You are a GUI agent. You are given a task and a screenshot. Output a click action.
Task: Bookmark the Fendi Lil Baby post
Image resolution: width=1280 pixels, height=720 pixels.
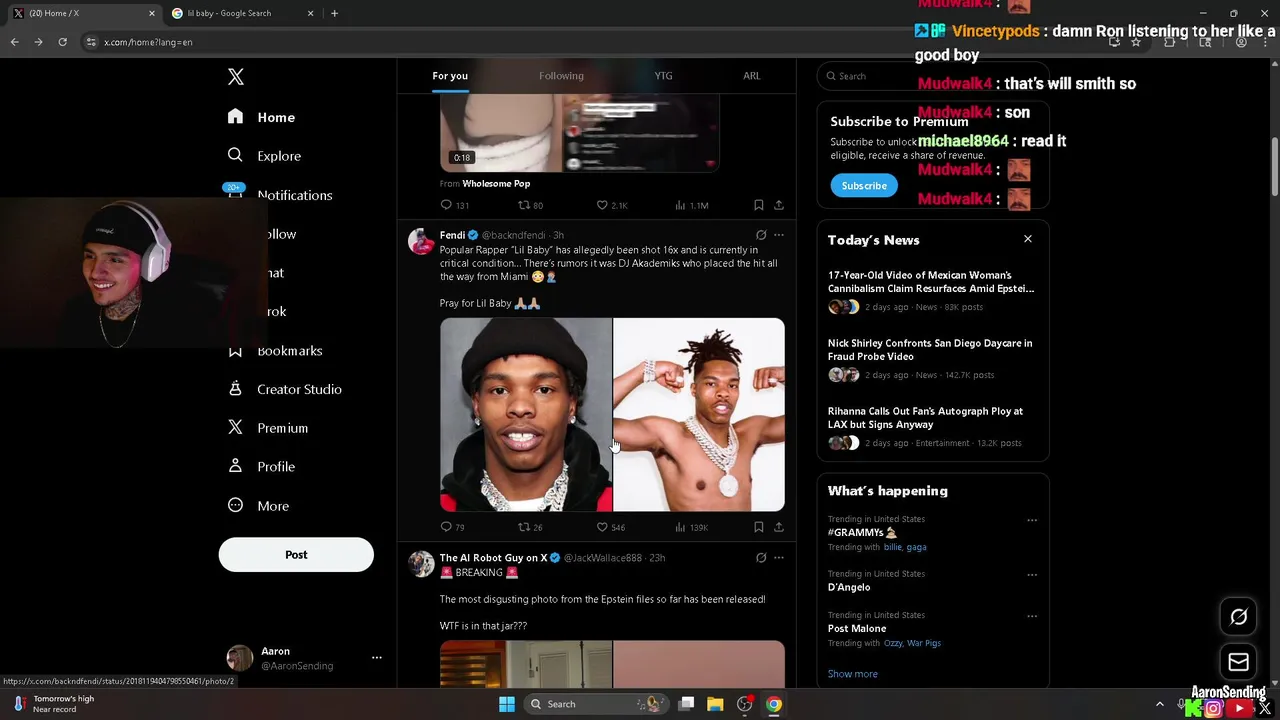759,527
